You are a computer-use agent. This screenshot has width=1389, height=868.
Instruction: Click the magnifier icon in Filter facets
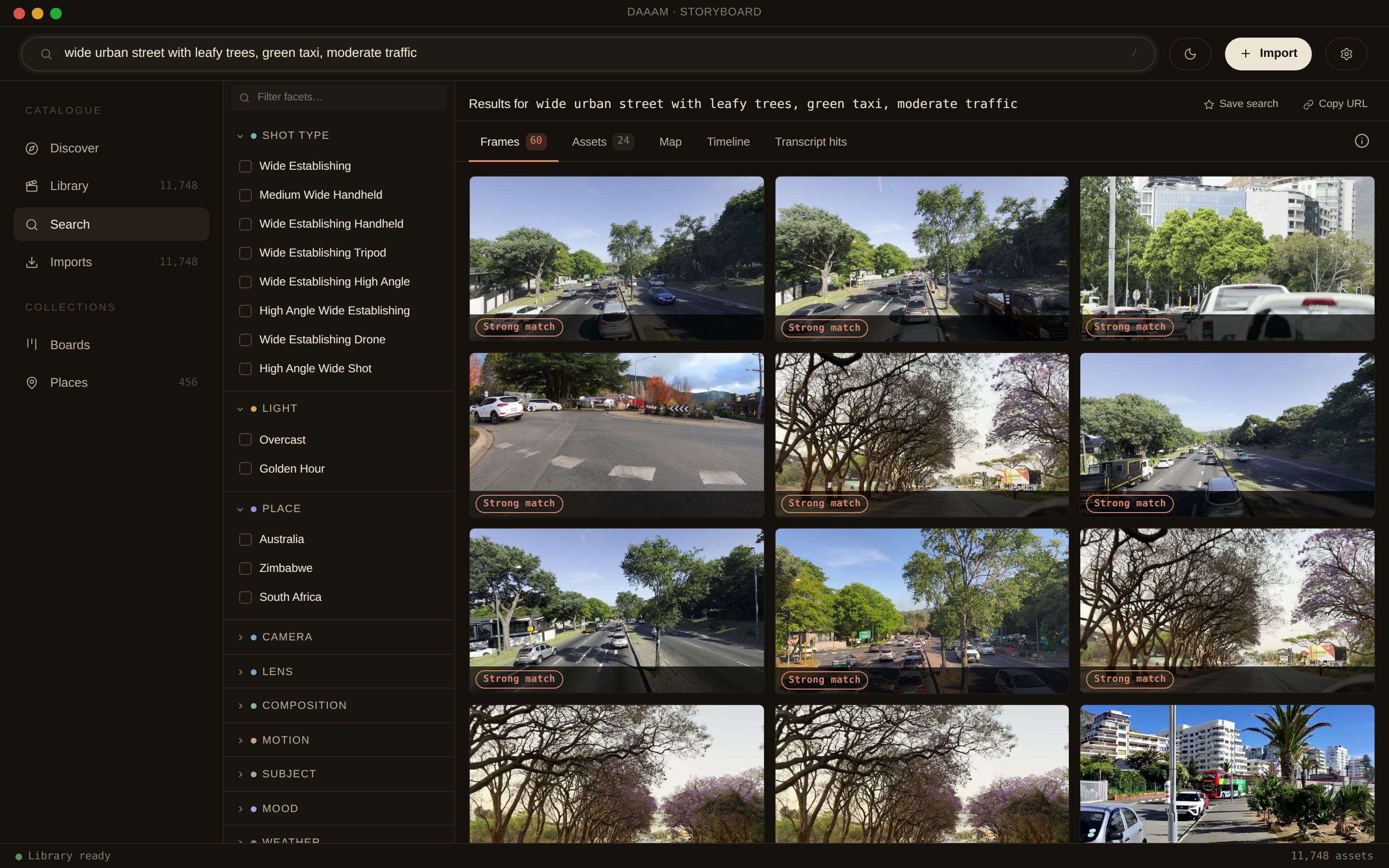point(245,98)
